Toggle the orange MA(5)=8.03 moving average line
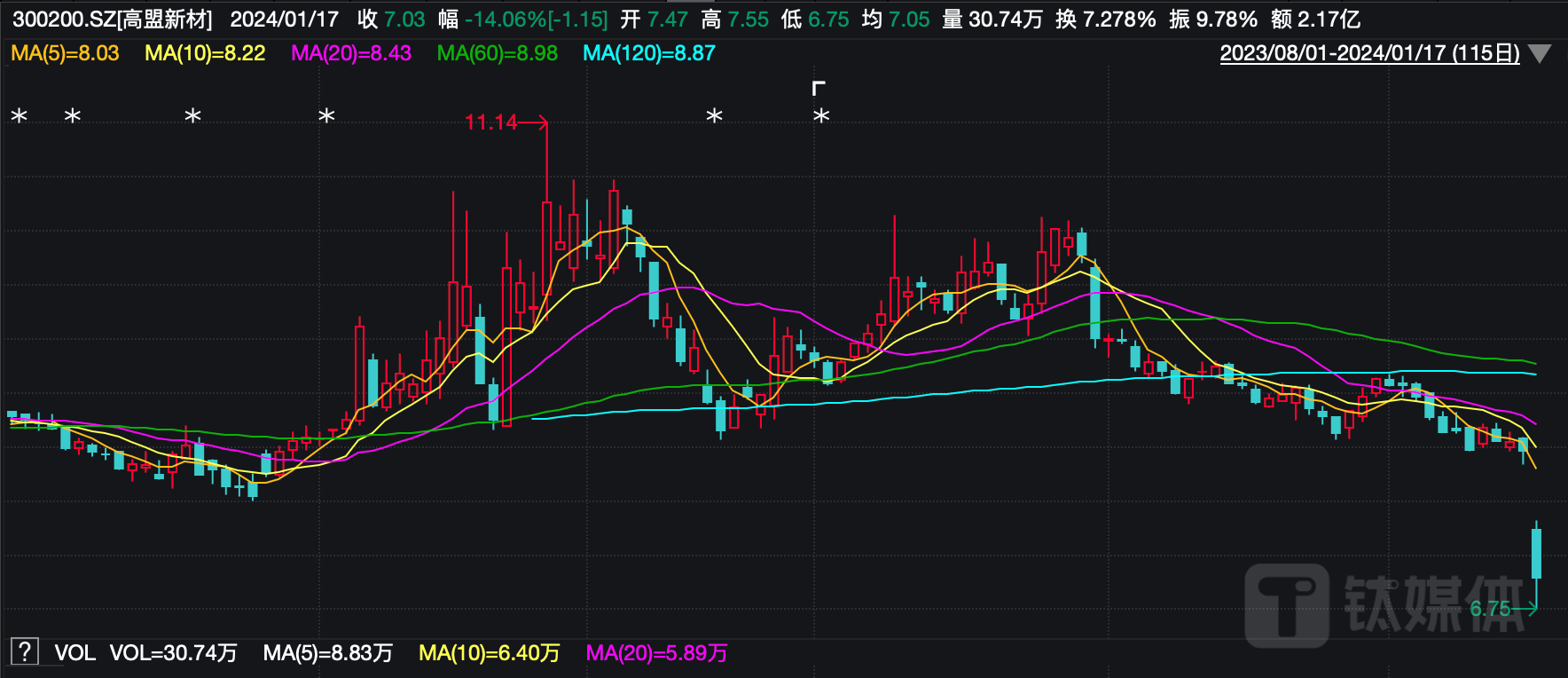Image resolution: width=1568 pixels, height=678 pixels. coord(65,53)
